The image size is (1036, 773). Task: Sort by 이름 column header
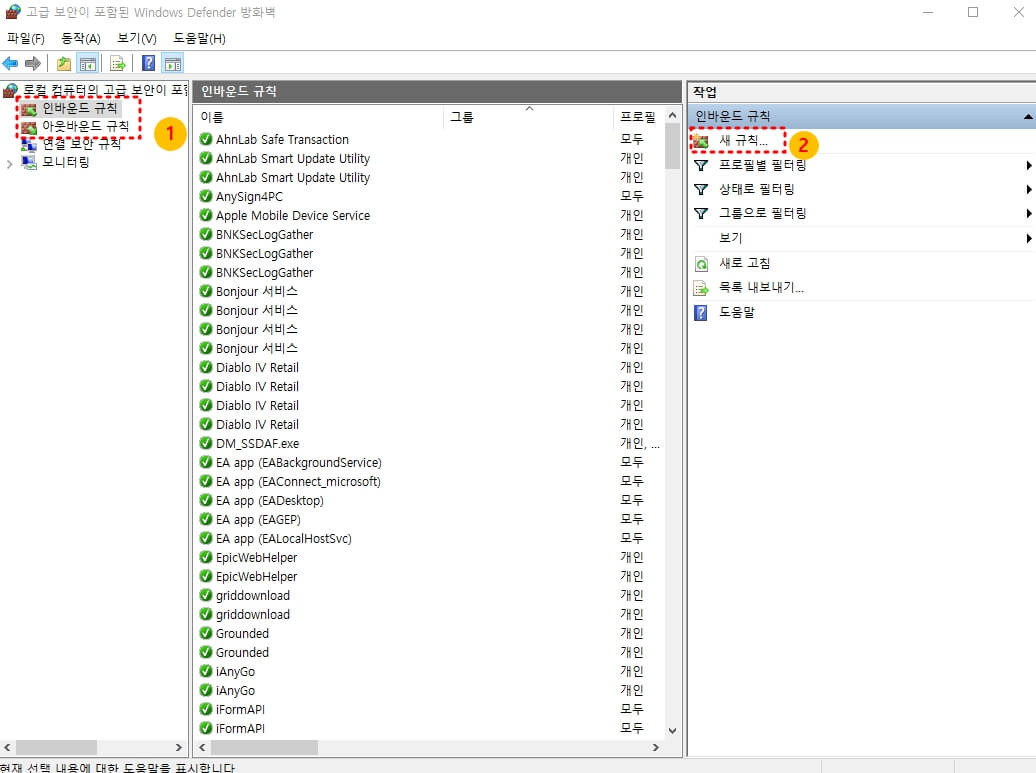coord(319,117)
